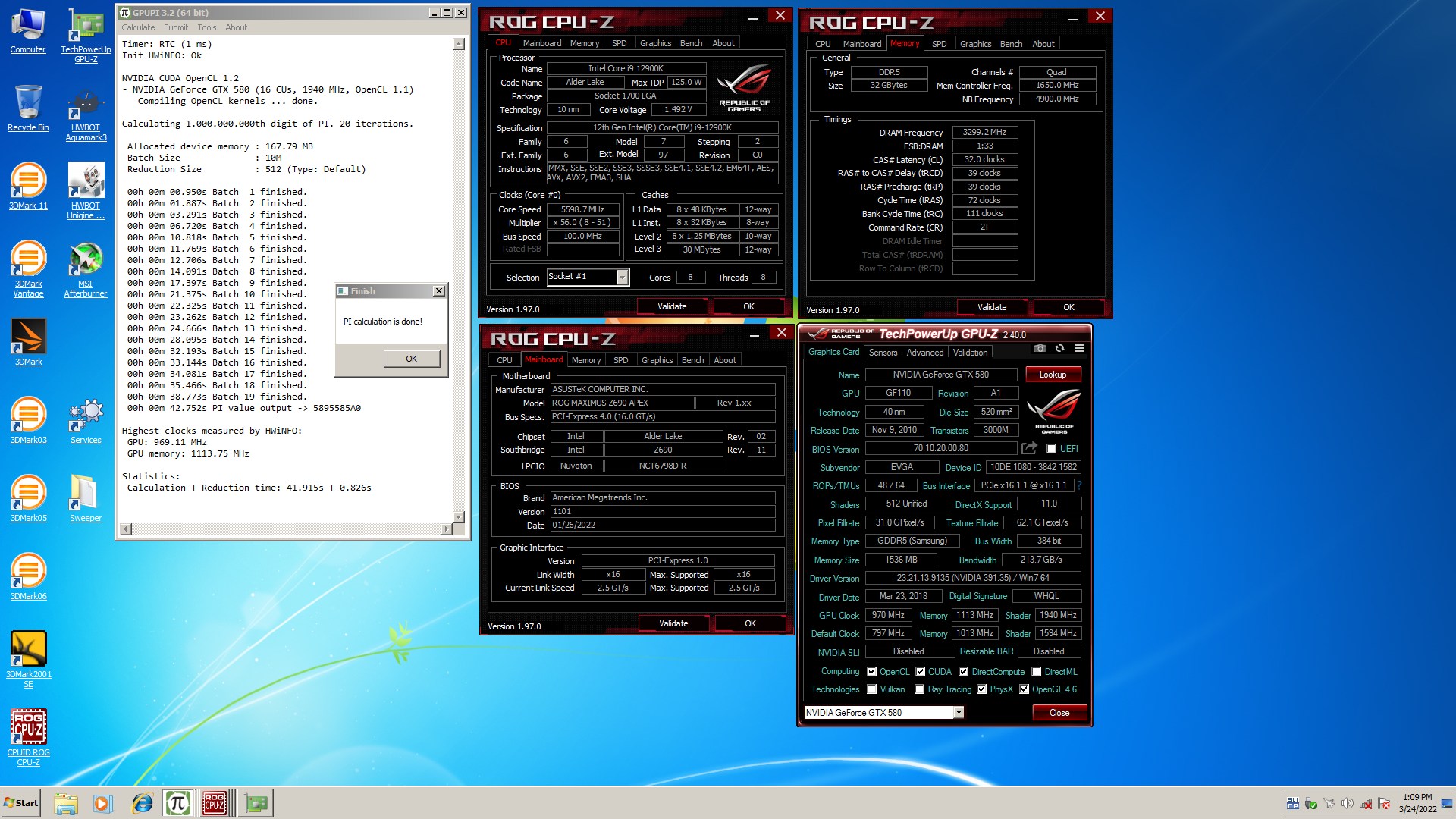This screenshot has height=819, width=1456.
Task: Click the GPU-Z BIOS share/export icon
Action: pos(1029,448)
